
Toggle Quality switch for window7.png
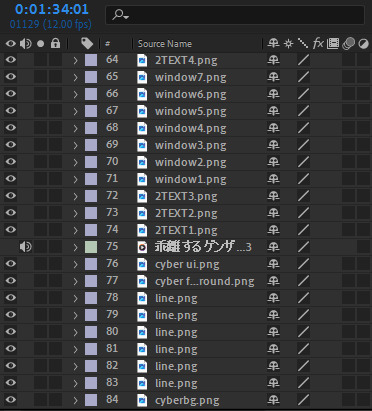tap(303, 77)
